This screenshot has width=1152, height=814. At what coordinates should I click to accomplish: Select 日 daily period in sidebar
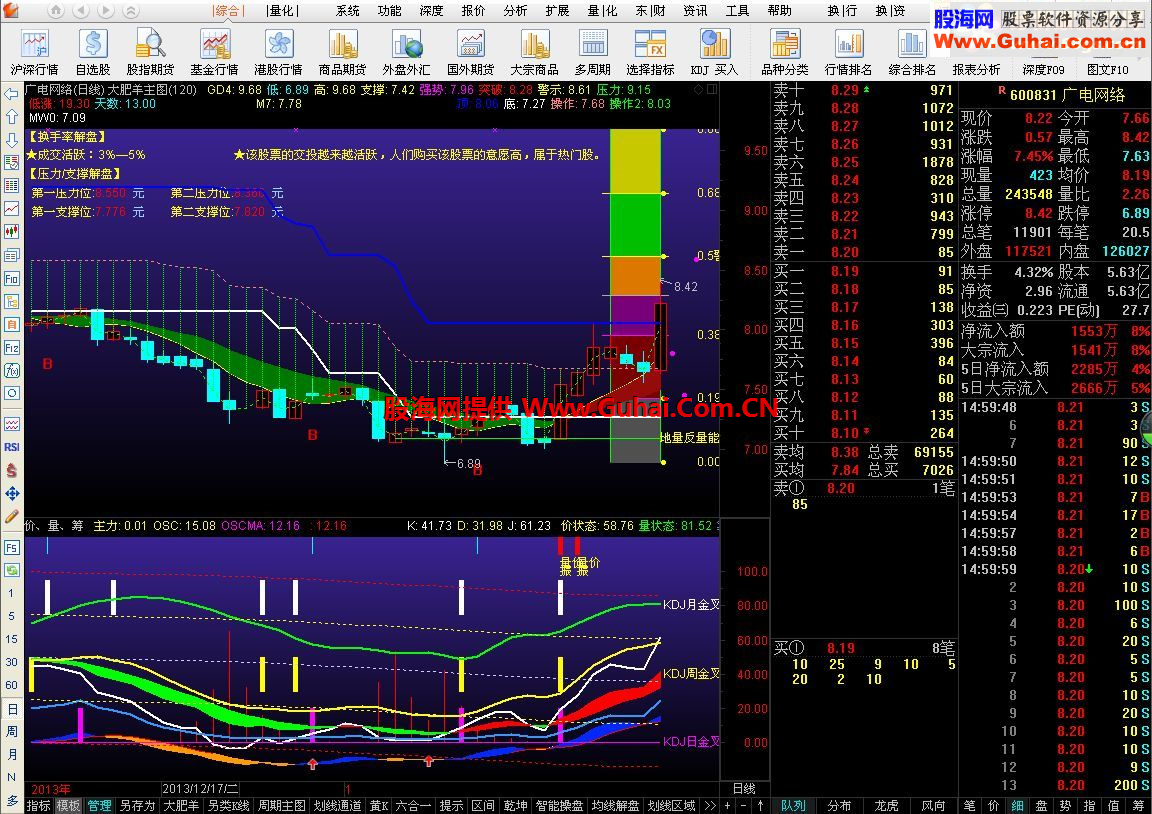tap(12, 709)
